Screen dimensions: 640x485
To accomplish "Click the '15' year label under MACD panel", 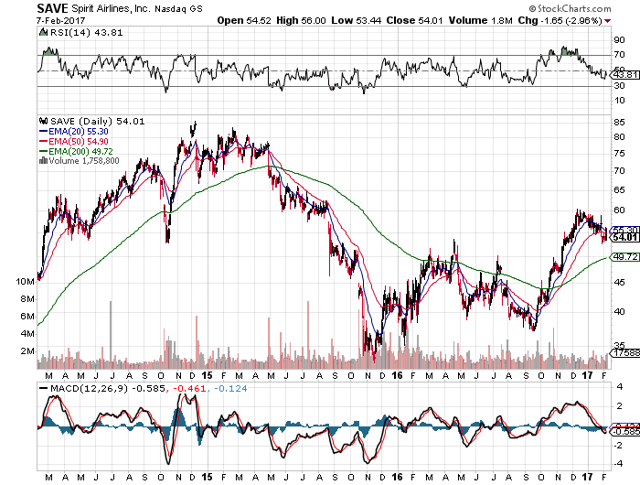I will point(207,477).
